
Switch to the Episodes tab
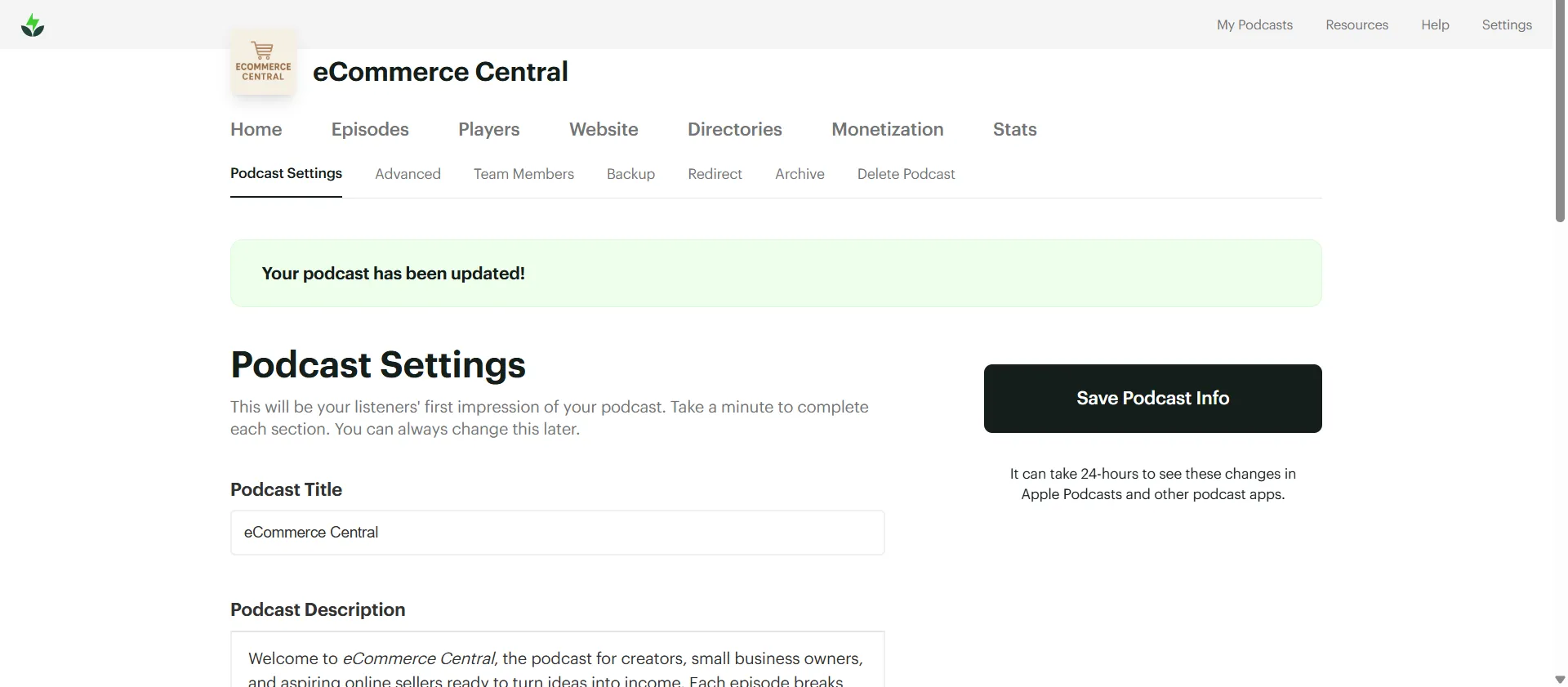(370, 129)
